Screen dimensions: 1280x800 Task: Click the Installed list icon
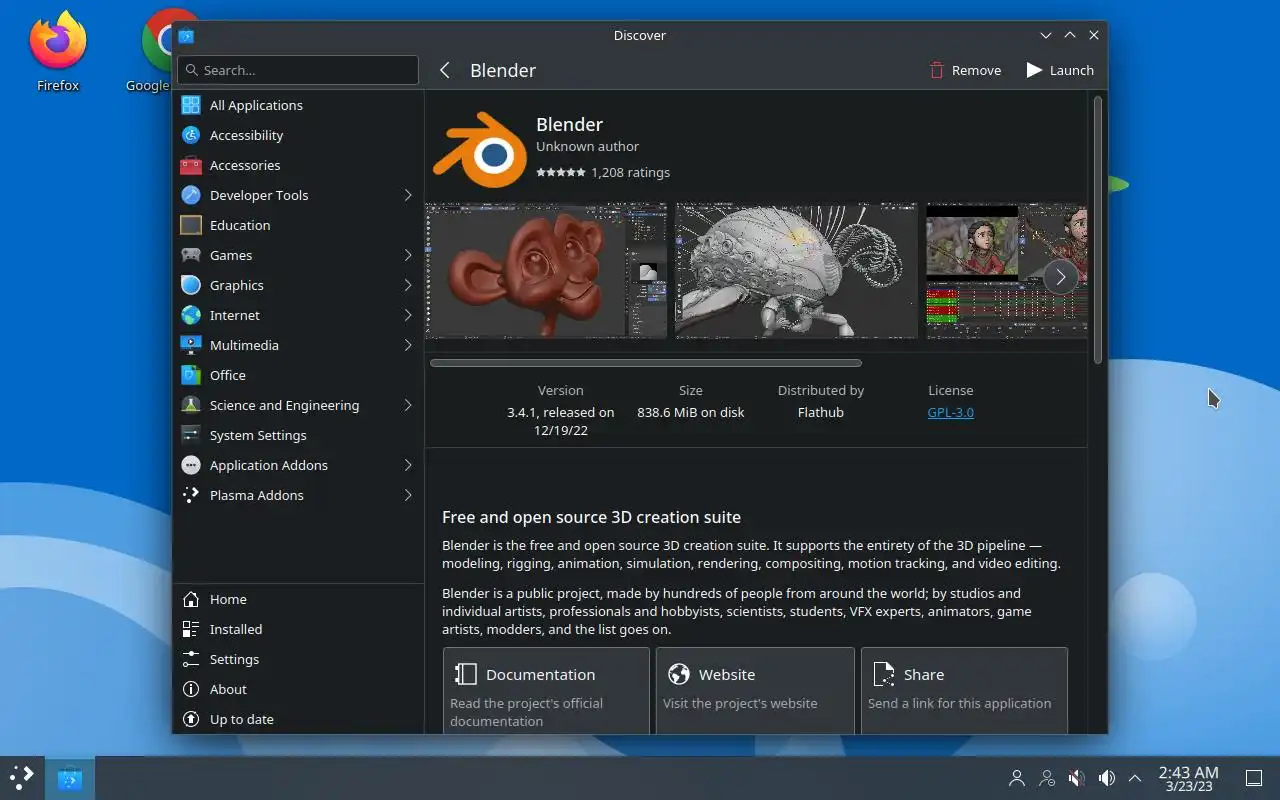point(191,629)
